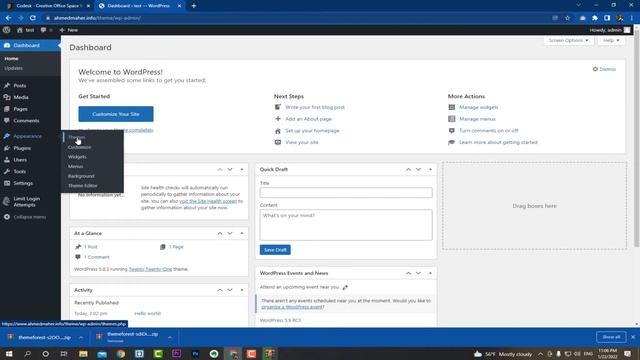Click the New content plus button
This screenshot has width=640, height=360.
pyautogui.click(x=69, y=30)
